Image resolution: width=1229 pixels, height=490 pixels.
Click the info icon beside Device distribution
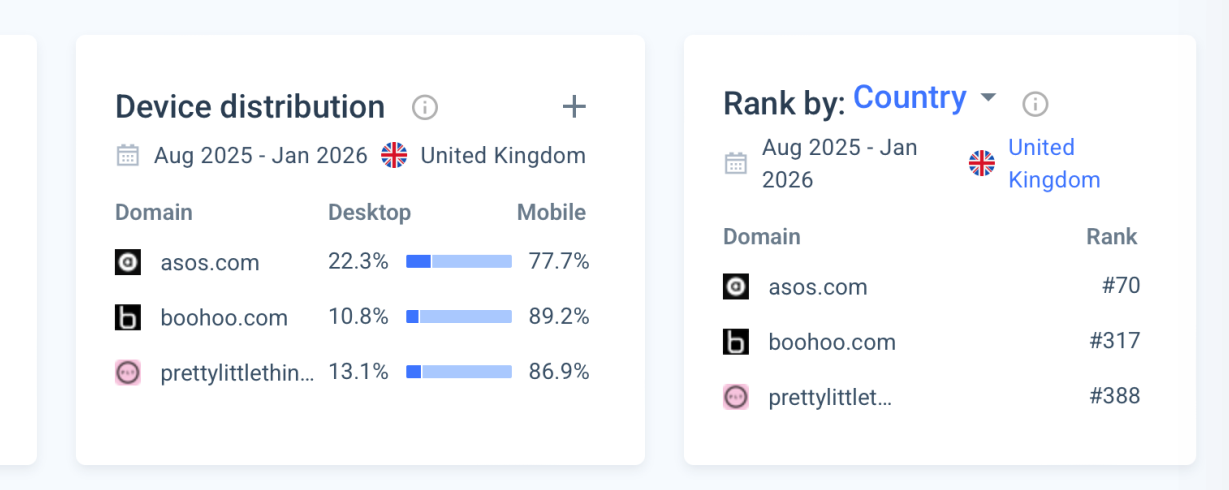425,107
